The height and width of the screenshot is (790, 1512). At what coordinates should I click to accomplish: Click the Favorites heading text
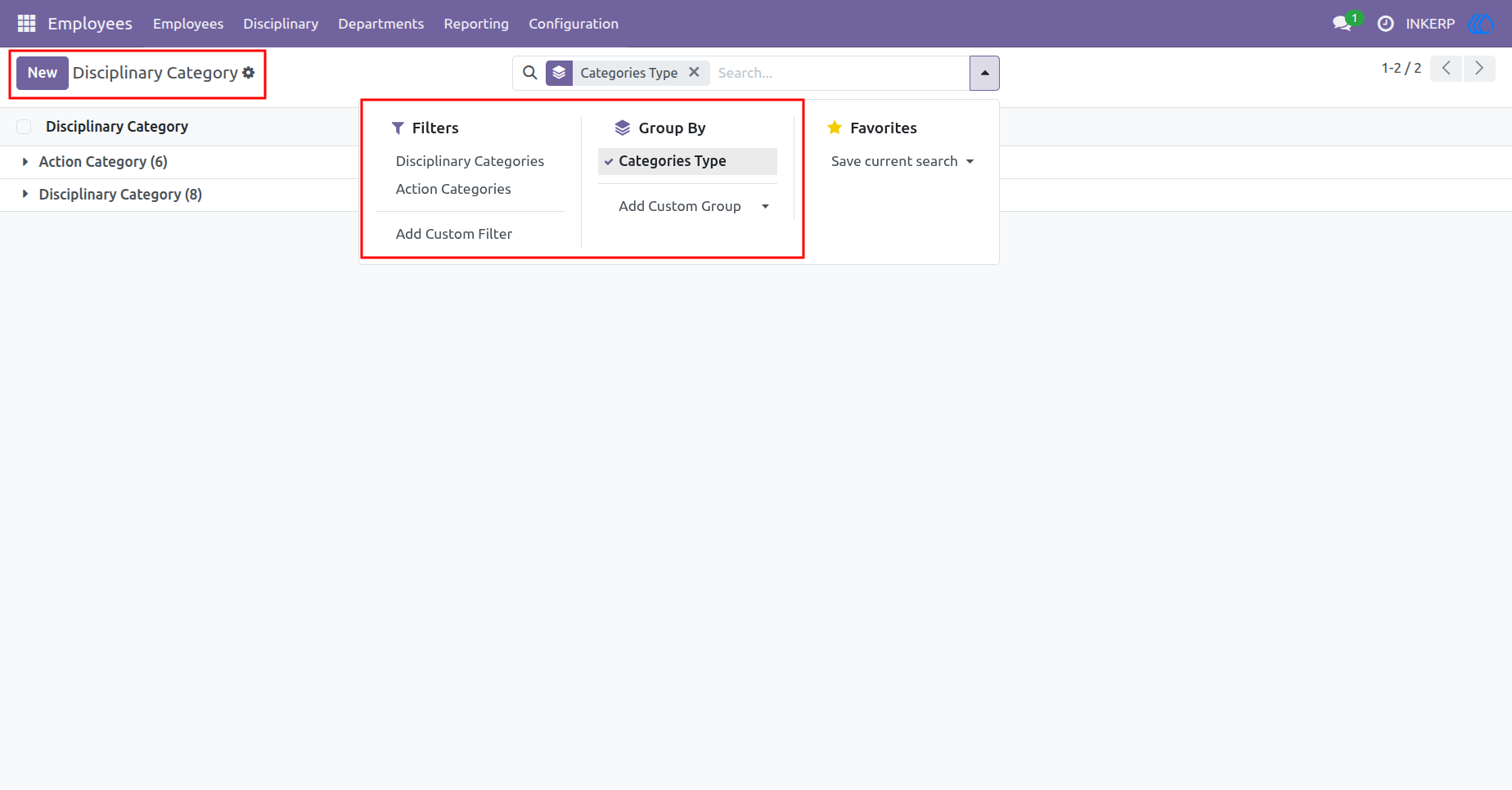point(884,128)
